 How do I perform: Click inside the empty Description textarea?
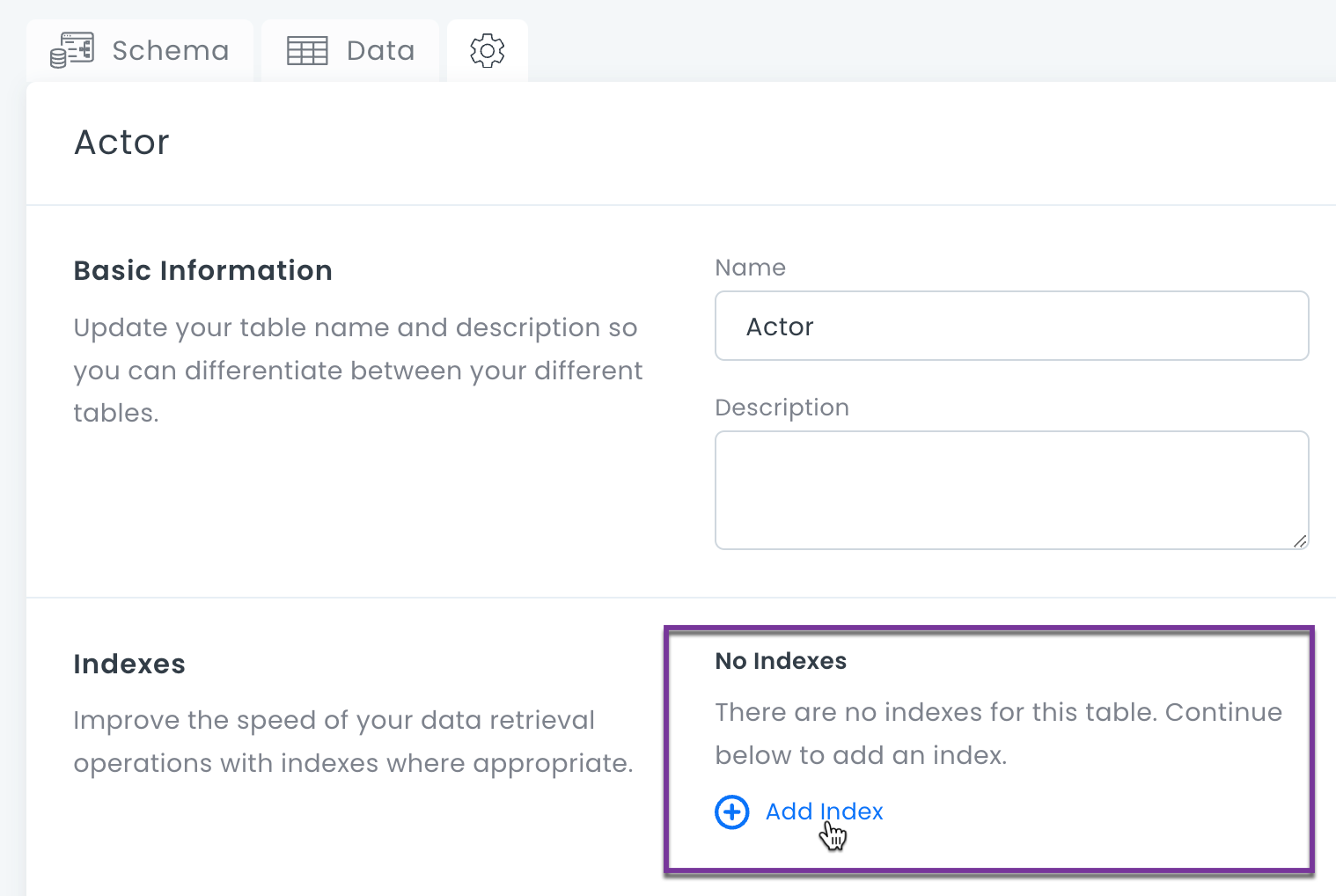coord(1011,489)
